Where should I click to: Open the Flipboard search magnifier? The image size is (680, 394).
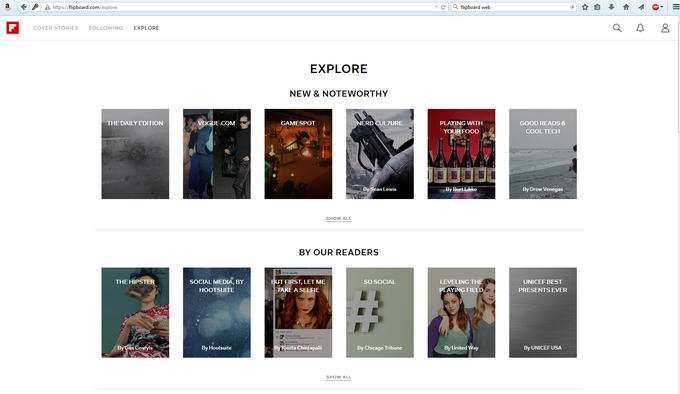tap(617, 28)
